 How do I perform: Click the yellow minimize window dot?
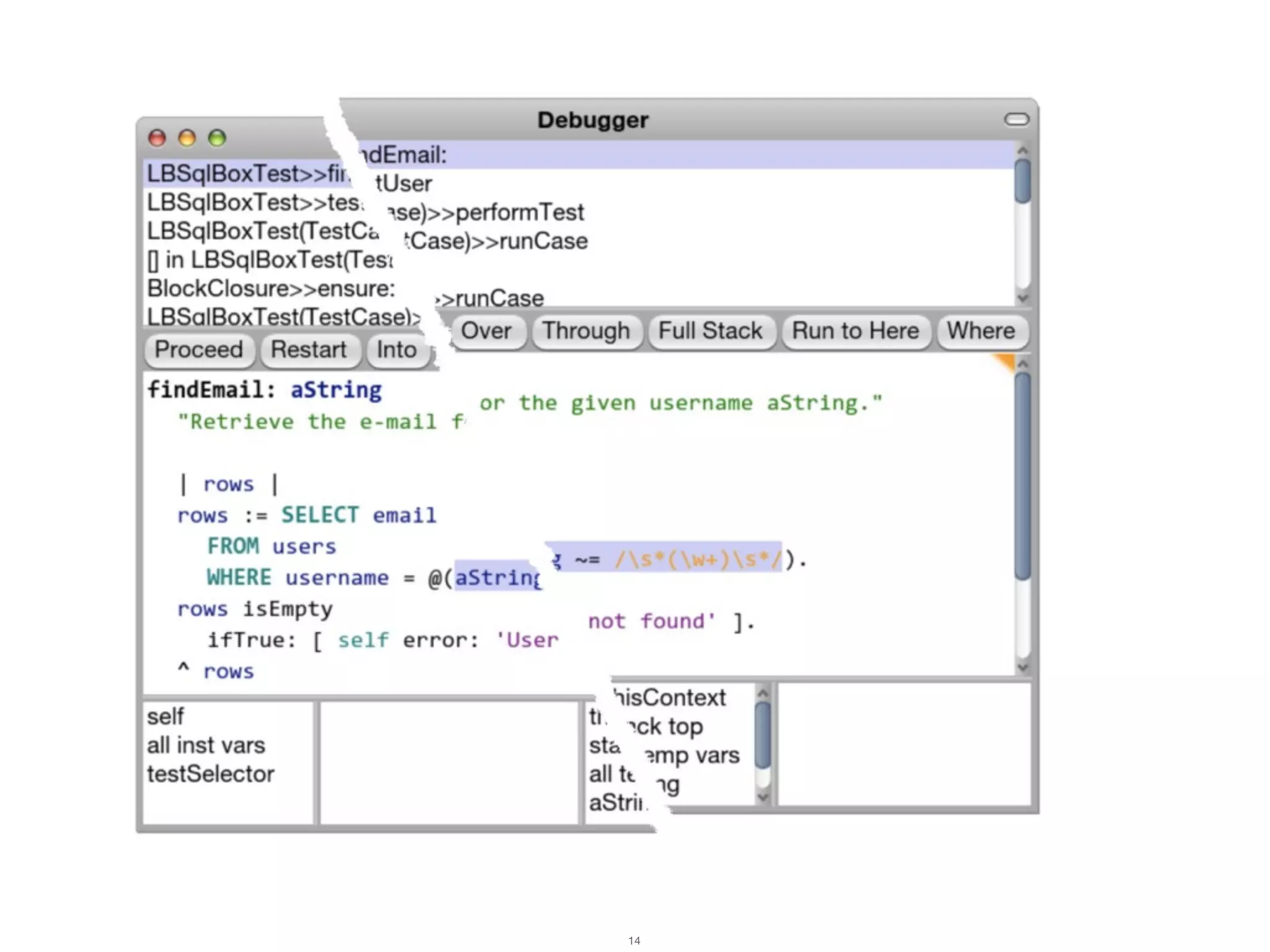pos(187,138)
